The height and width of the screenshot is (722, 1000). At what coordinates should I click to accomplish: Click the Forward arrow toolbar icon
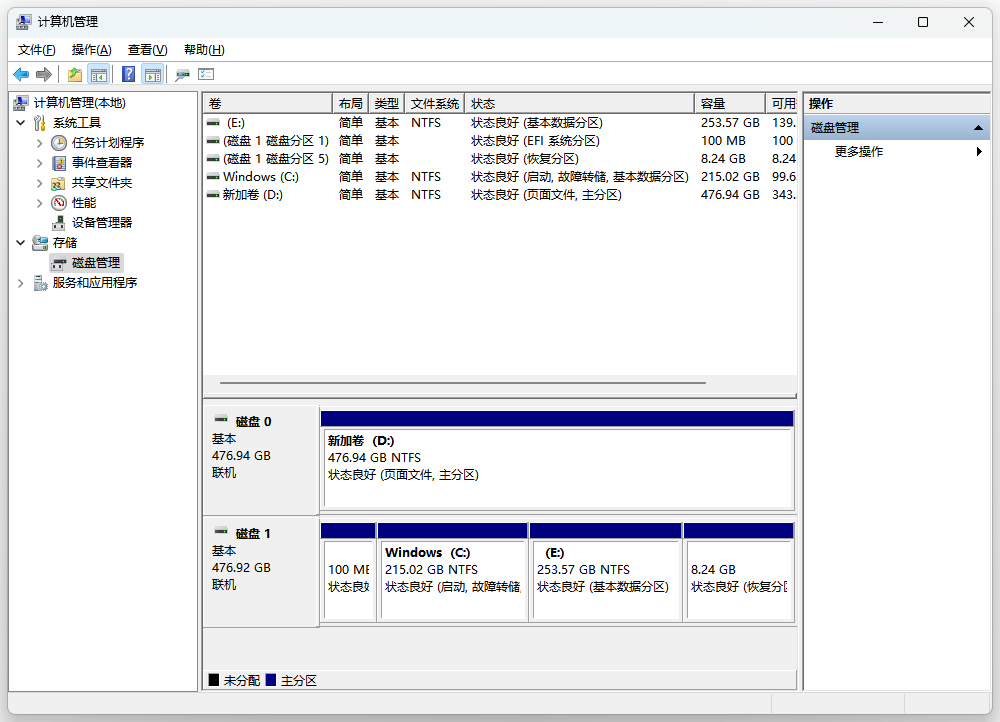43,75
